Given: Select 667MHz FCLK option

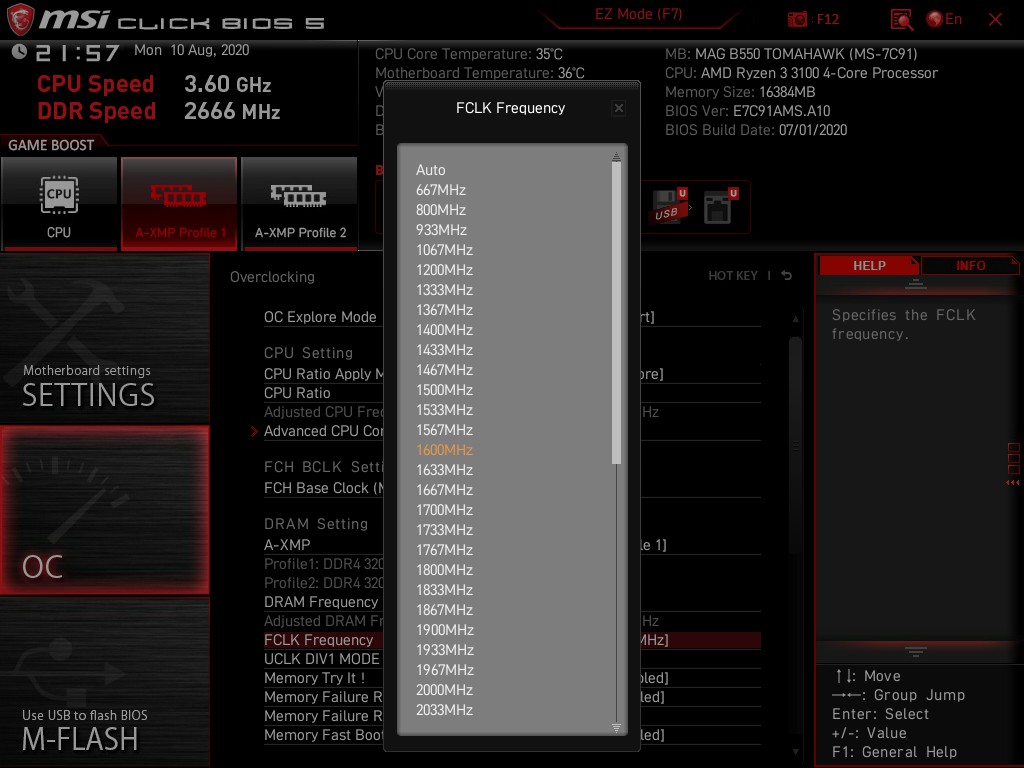Looking at the screenshot, I should [441, 190].
